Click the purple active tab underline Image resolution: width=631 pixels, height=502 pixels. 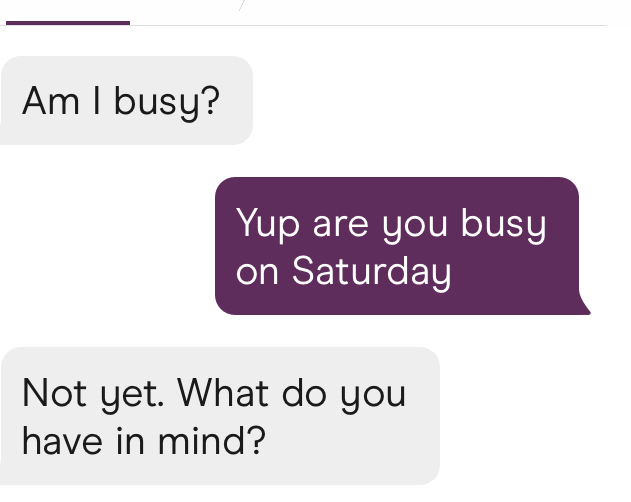67,22
